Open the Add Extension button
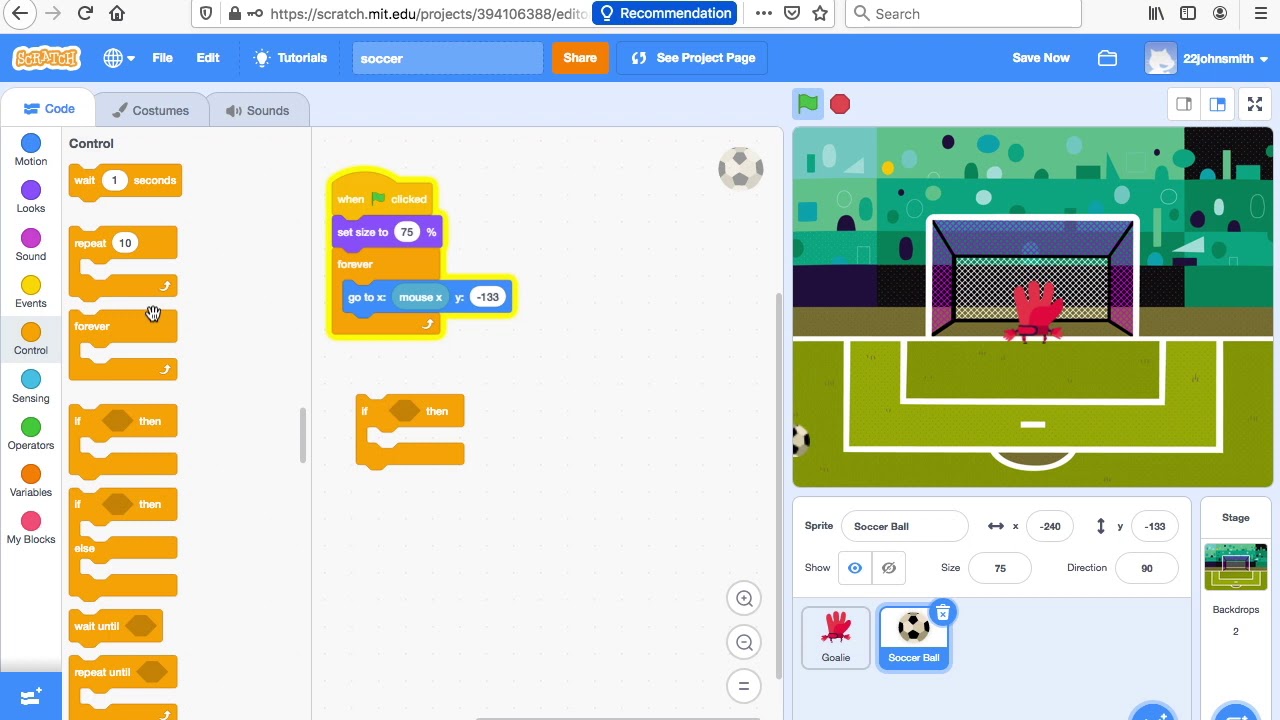 [x=31, y=695]
